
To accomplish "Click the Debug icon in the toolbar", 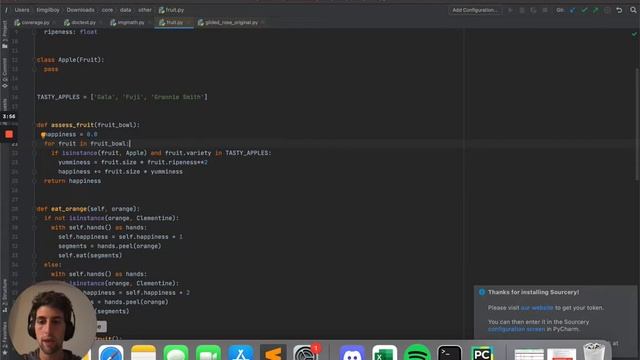I will (x=522, y=10).
